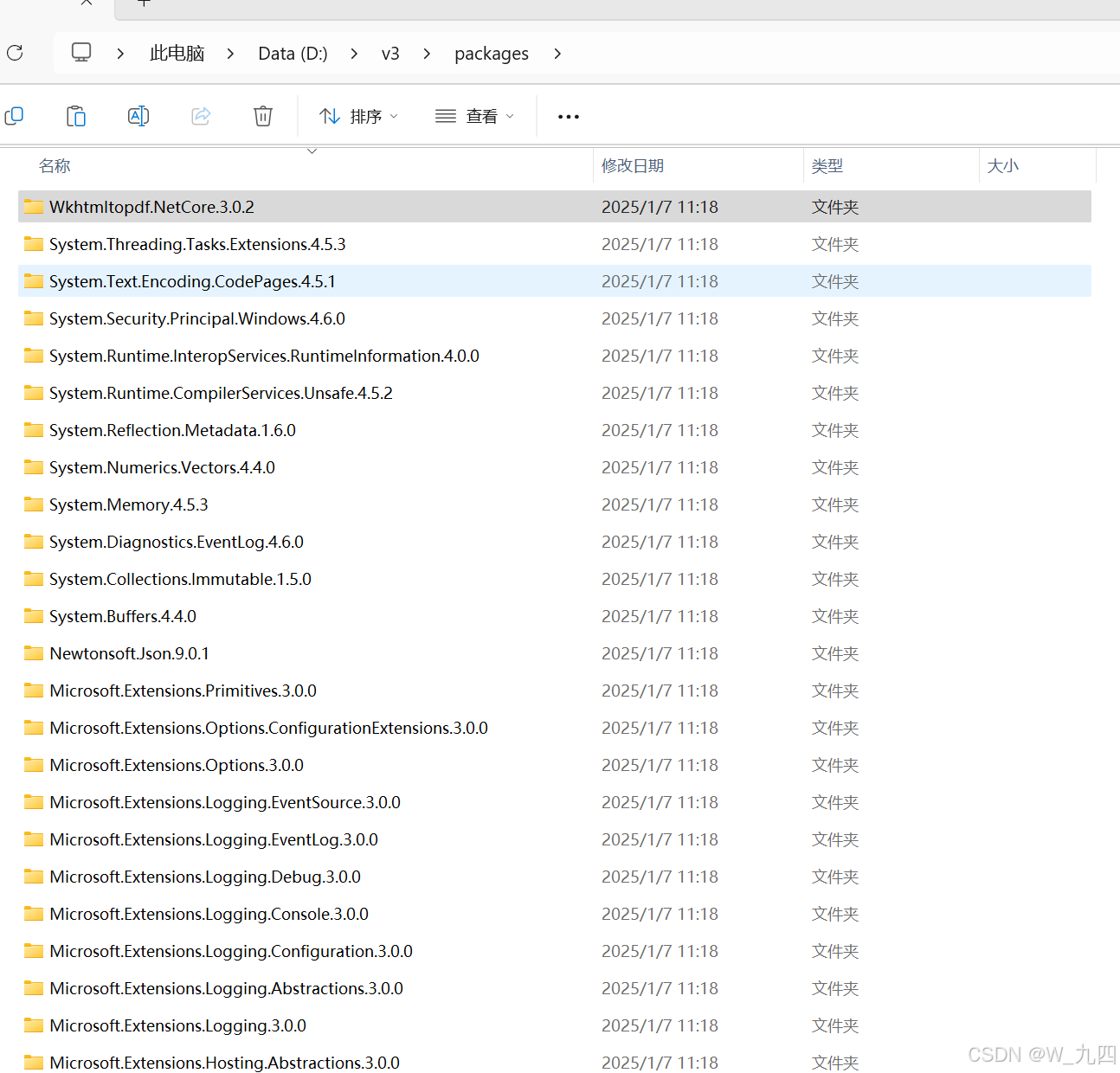Screen dimensions: 1120x1073
Task: Expand the chevron after 此电脑
Action: (x=230, y=54)
